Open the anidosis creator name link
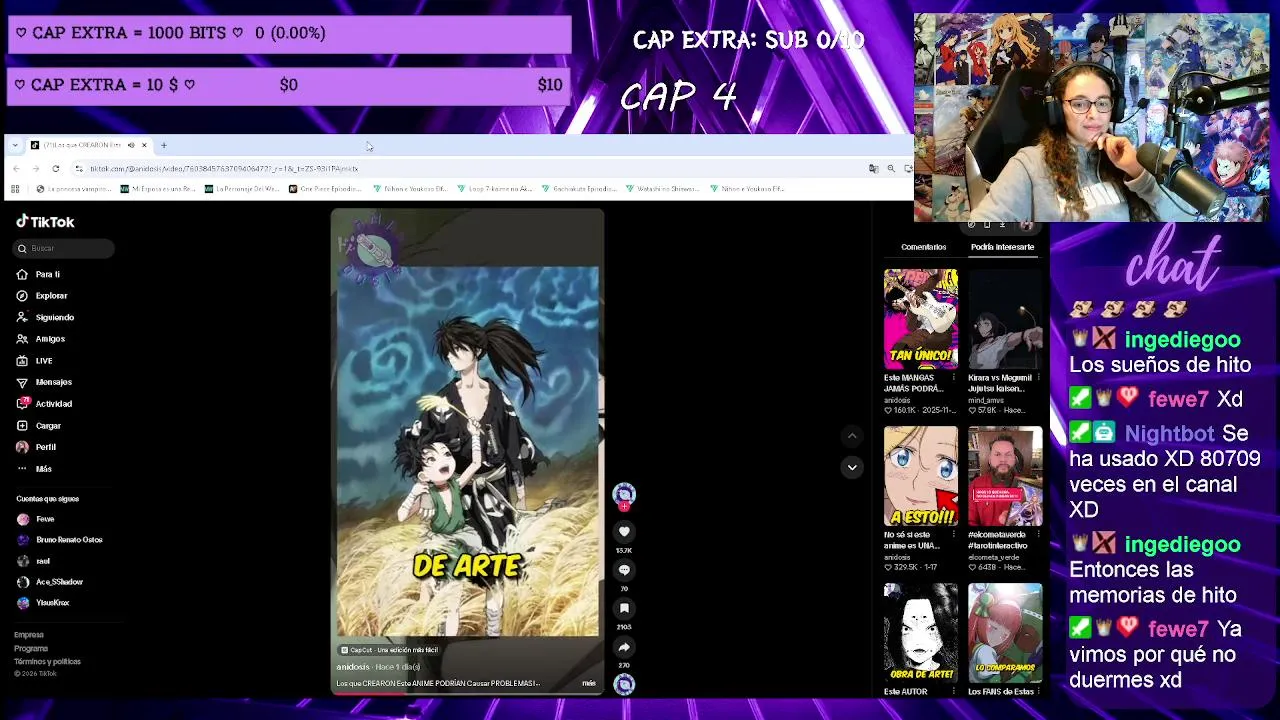The height and width of the screenshot is (720, 1280). click(353, 667)
